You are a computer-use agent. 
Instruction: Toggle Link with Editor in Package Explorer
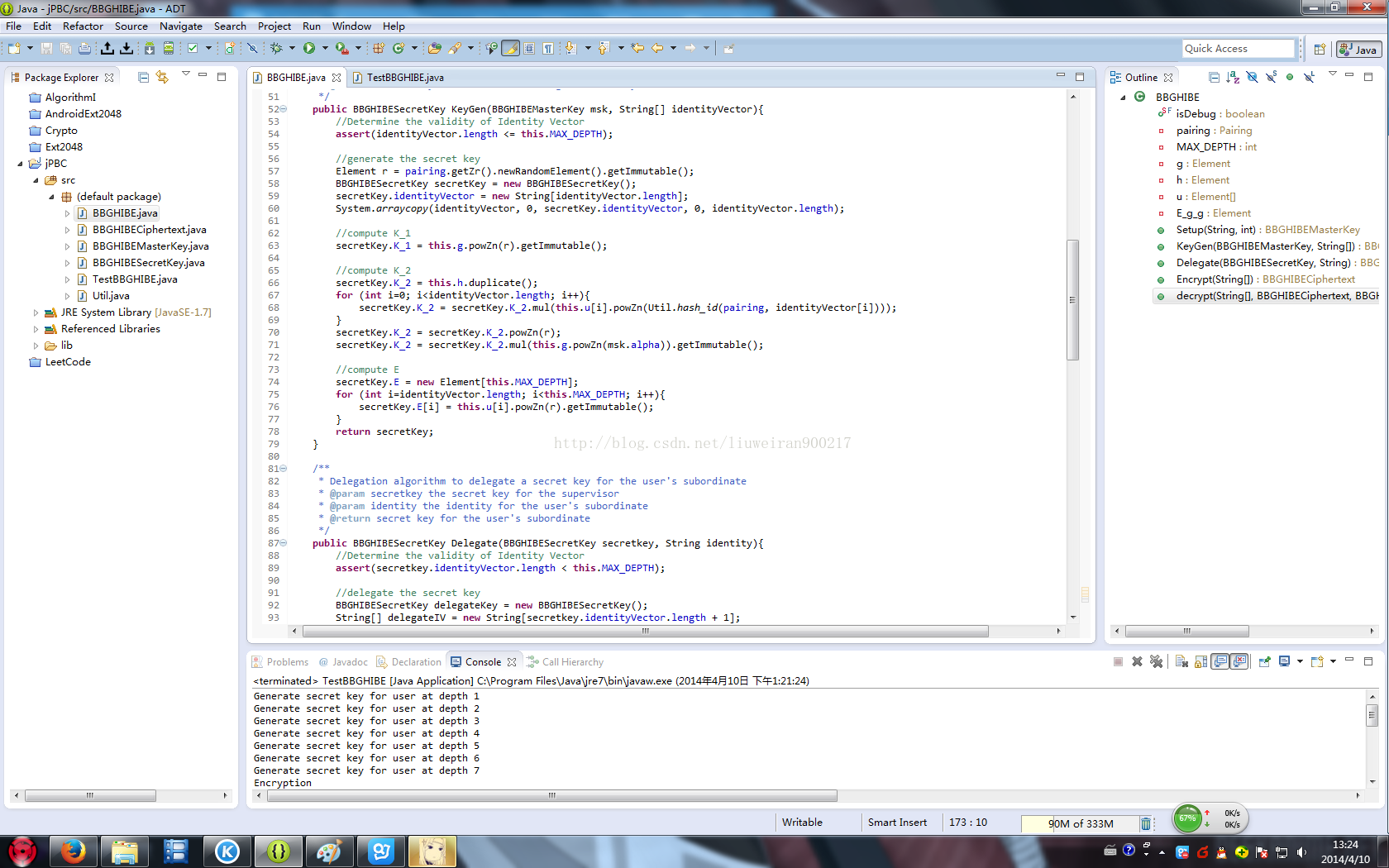coord(162,77)
